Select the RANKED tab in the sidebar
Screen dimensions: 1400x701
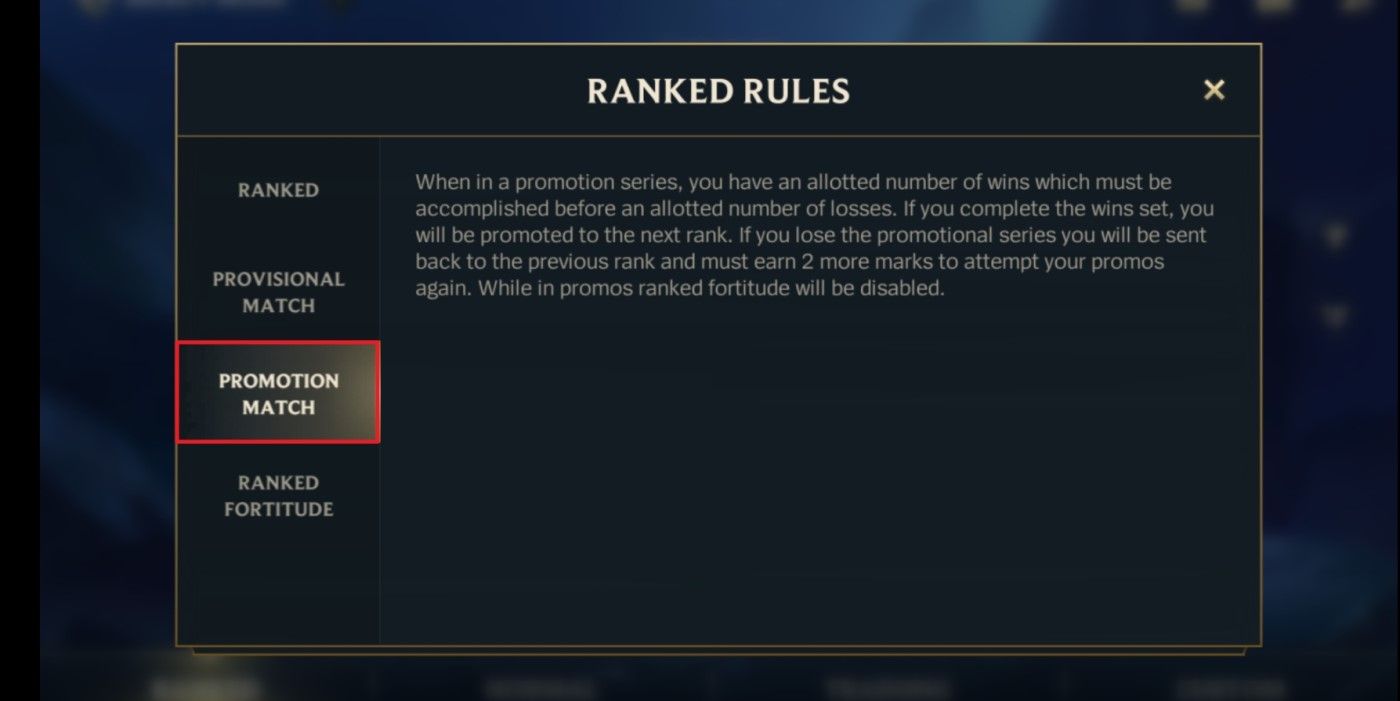(x=278, y=190)
